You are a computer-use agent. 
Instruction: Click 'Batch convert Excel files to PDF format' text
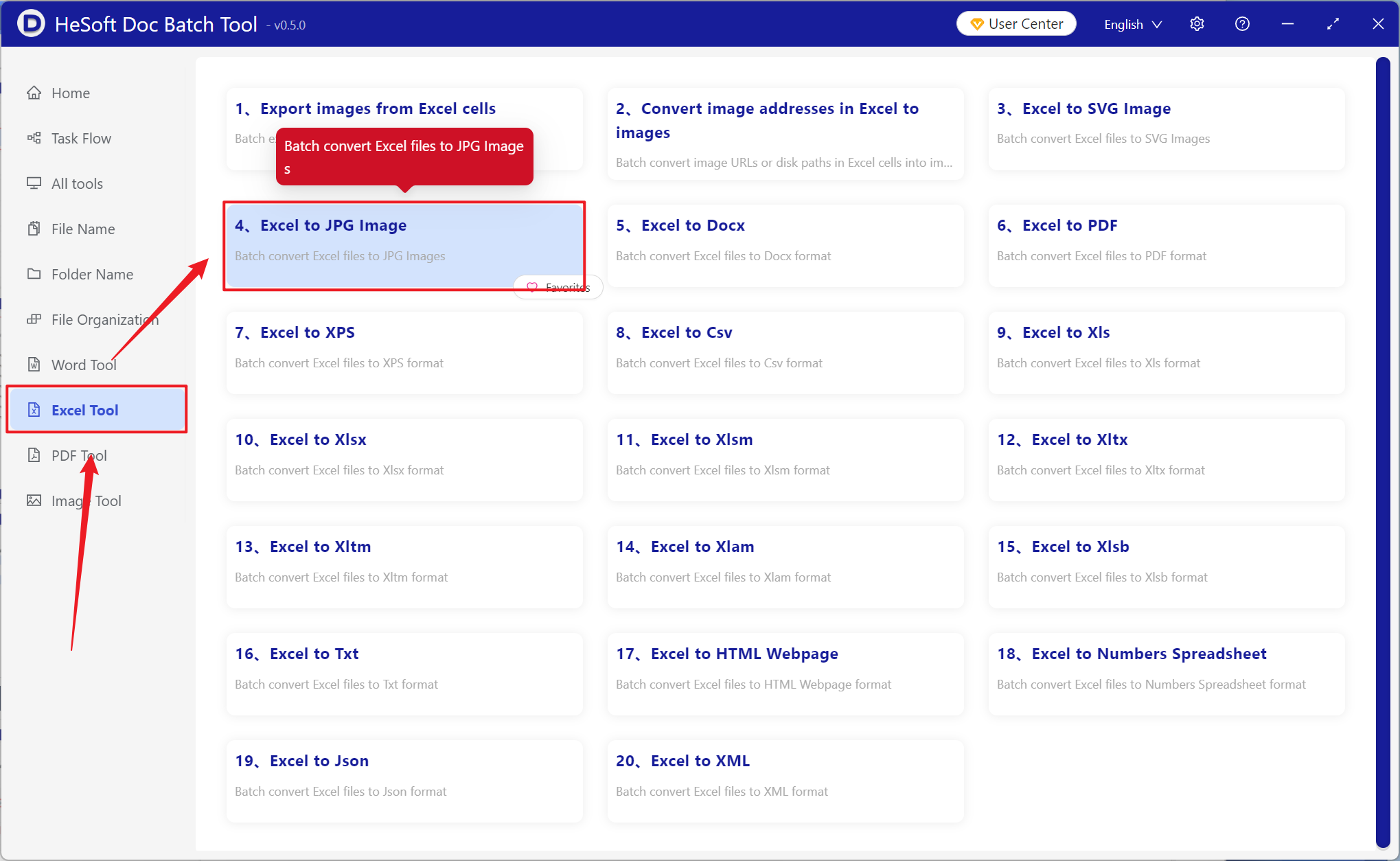(1101, 256)
